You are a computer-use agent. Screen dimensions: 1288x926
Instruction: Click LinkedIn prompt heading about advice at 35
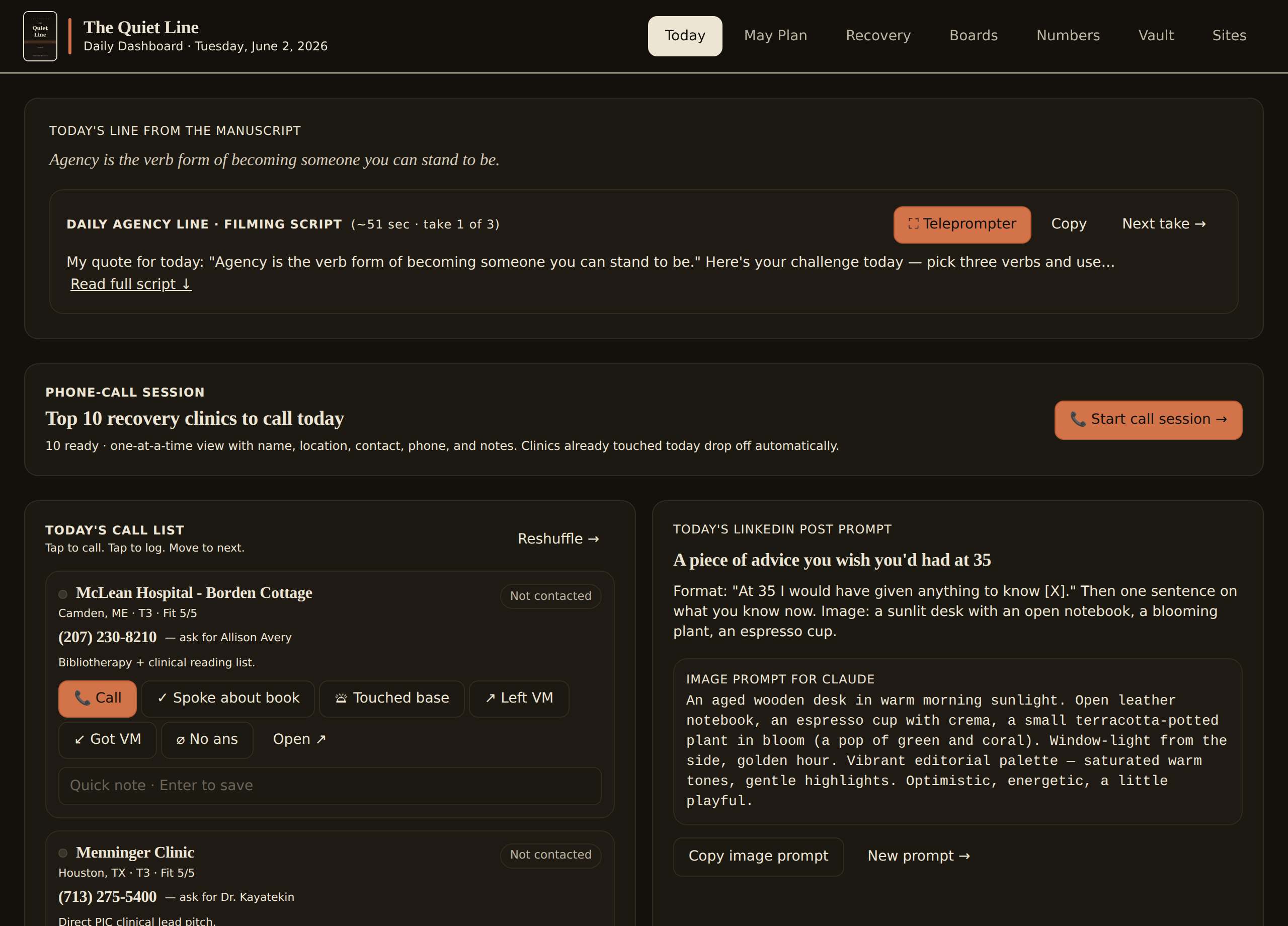tap(832, 560)
